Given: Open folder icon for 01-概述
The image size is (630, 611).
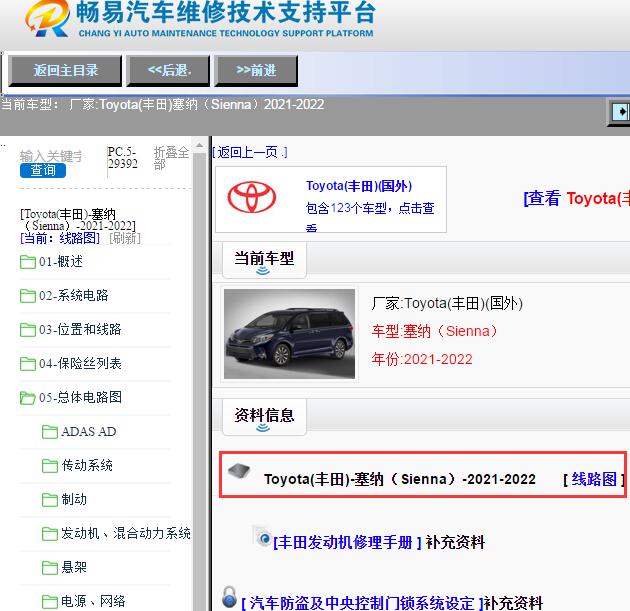Looking at the screenshot, I should pyautogui.click(x=28, y=262).
